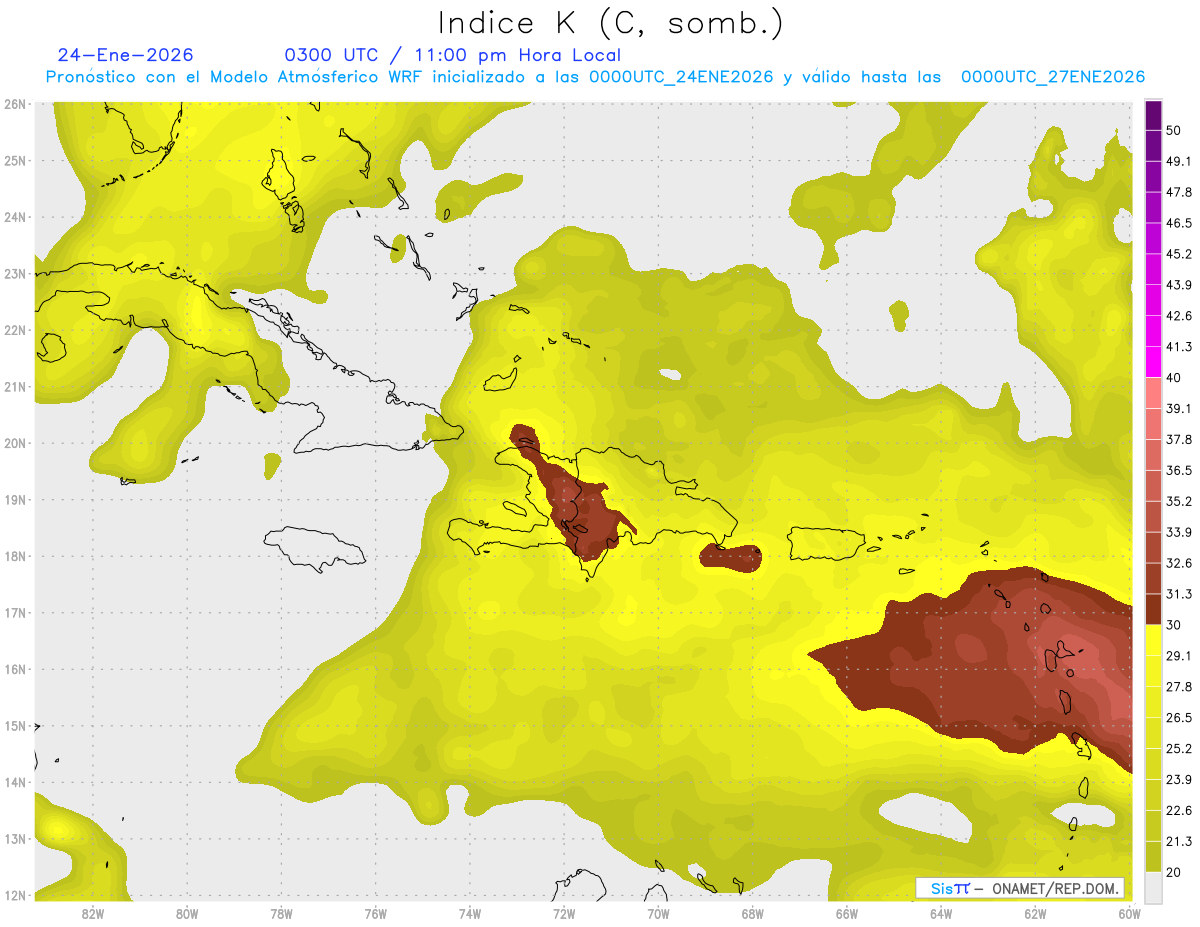1200x927 pixels.
Task: Click the '80W' longitude axis label
Action: click(186, 913)
